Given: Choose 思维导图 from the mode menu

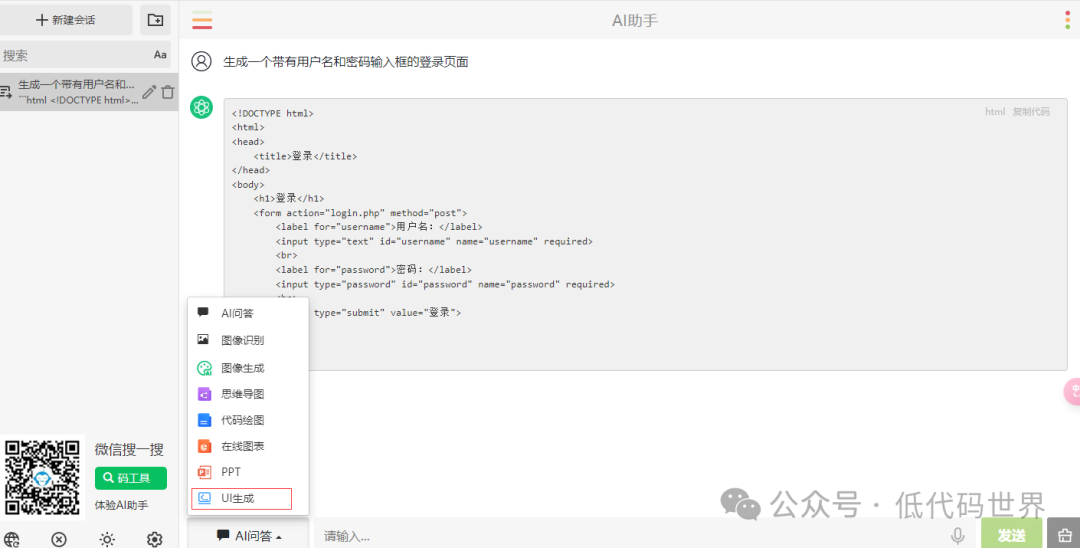Looking at the screenshot, I should pos(248,394).
